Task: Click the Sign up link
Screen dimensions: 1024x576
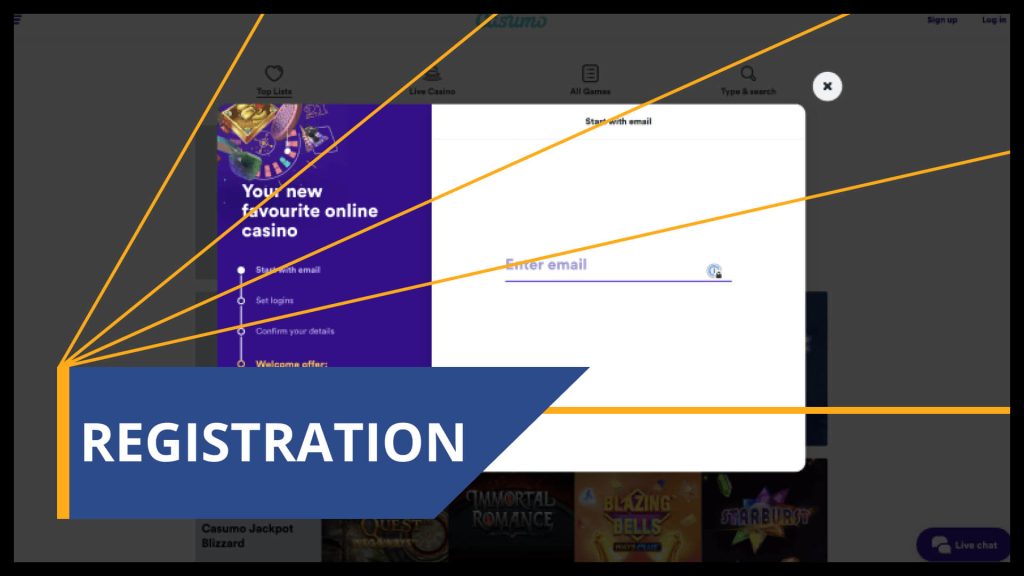Action: (x=942, y=20)
